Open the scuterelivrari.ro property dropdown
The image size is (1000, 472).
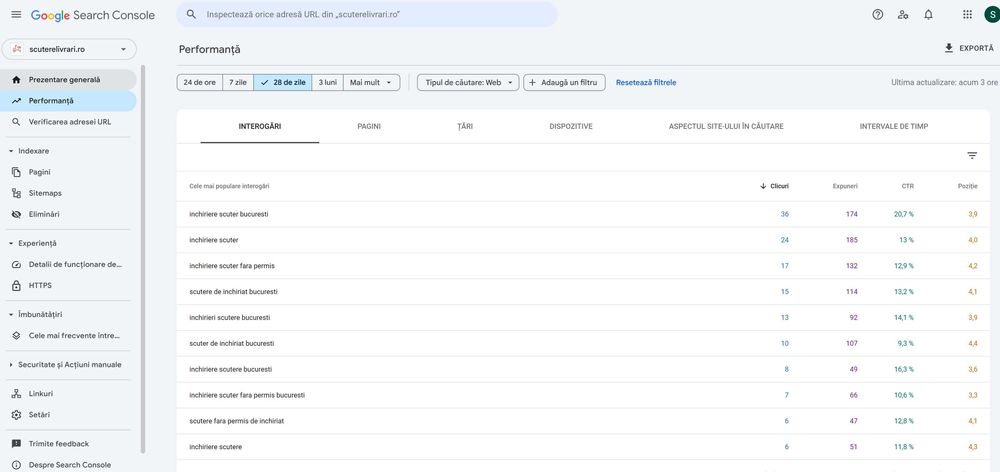coord(69,49)
